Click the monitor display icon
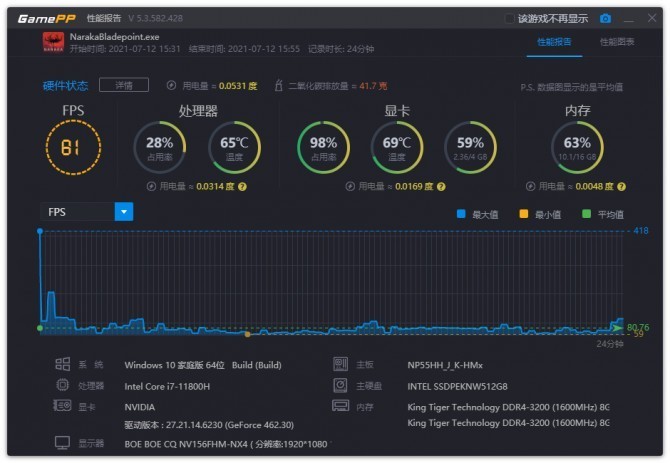Image resolution: width=670 pixels, height=463 pixels. (x=62, y=442)
